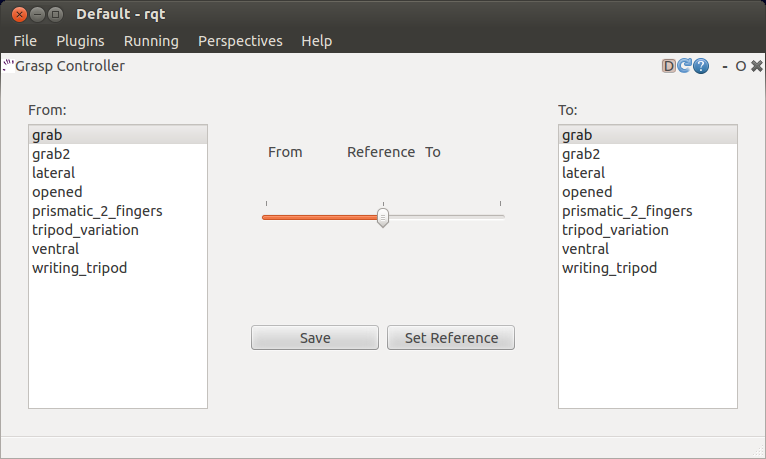Click the D dock-widget icon in plugin header
Viewport: 766px width, 459px height.
669,66
